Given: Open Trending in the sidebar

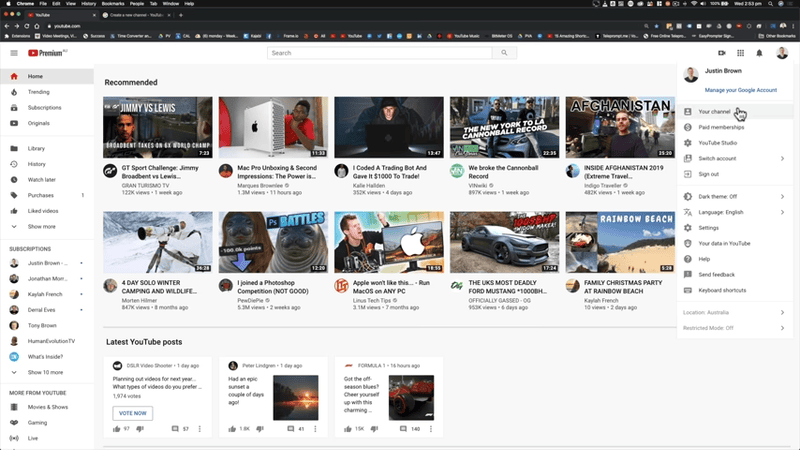Looking at the screenshot, I should click(x=38, y=92).
